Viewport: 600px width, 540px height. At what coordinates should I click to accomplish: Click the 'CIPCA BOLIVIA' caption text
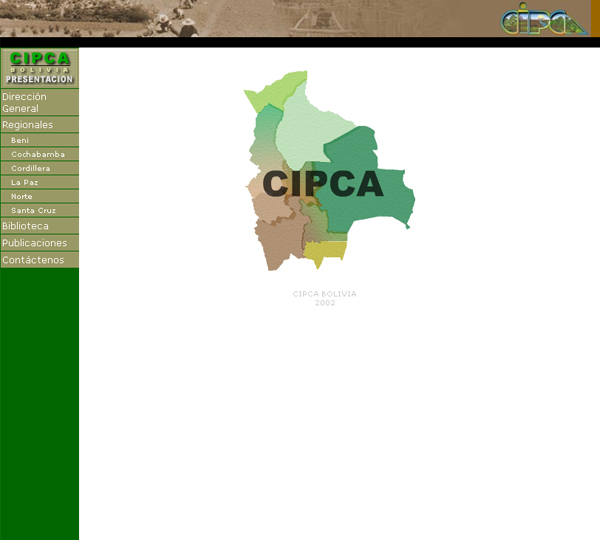coord(324,294)
